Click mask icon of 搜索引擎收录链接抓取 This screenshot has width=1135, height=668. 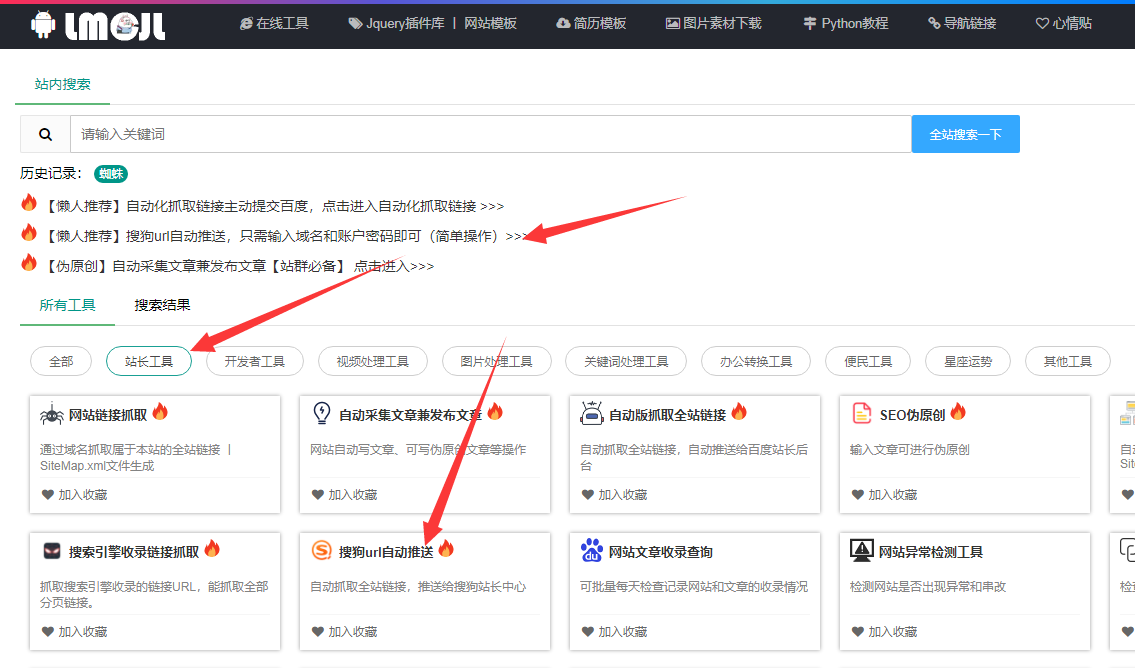point(51,551)
